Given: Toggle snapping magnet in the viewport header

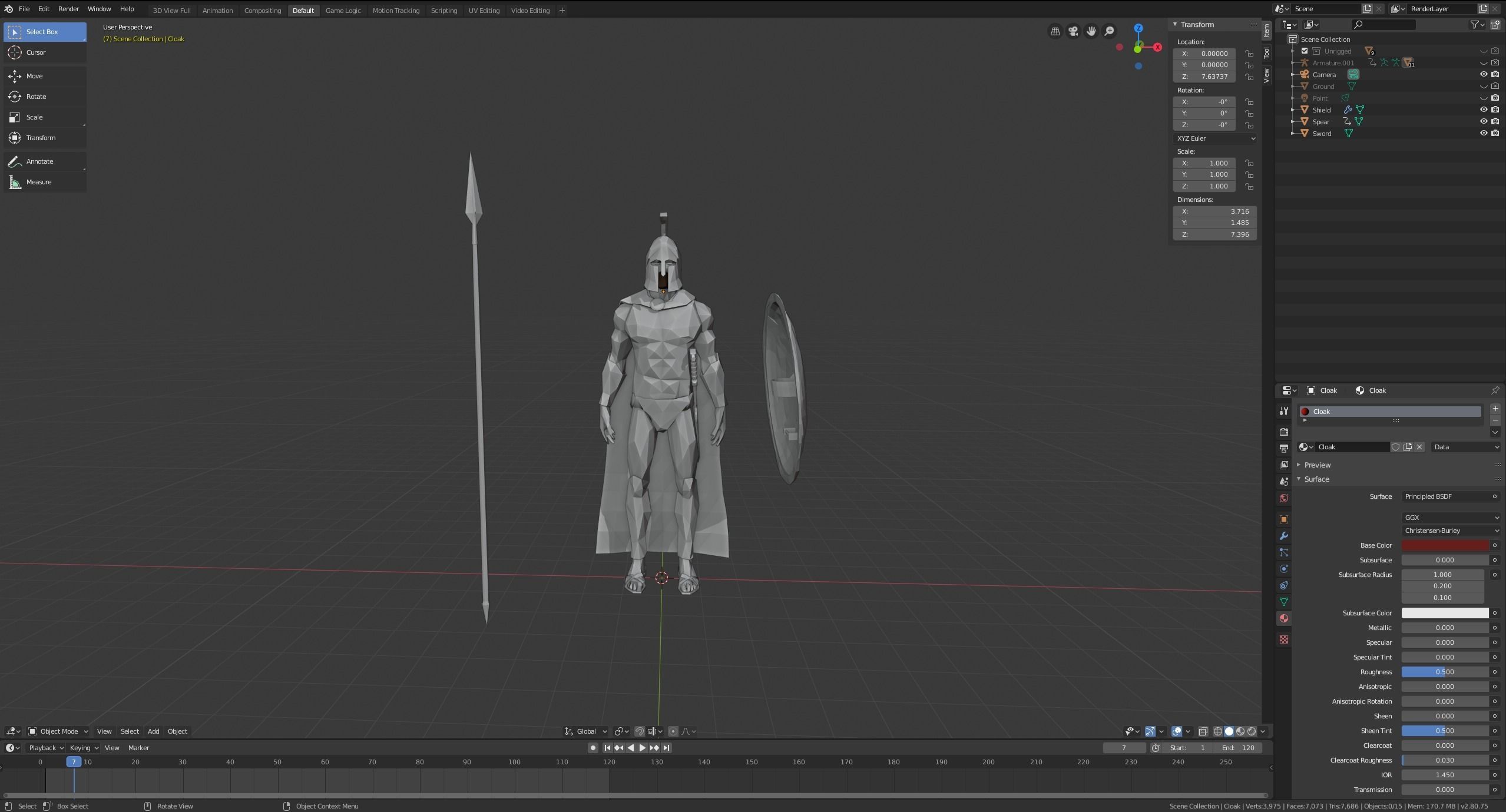Looking at the screenshot, I should pyautogui.click(x=639, y=731).
